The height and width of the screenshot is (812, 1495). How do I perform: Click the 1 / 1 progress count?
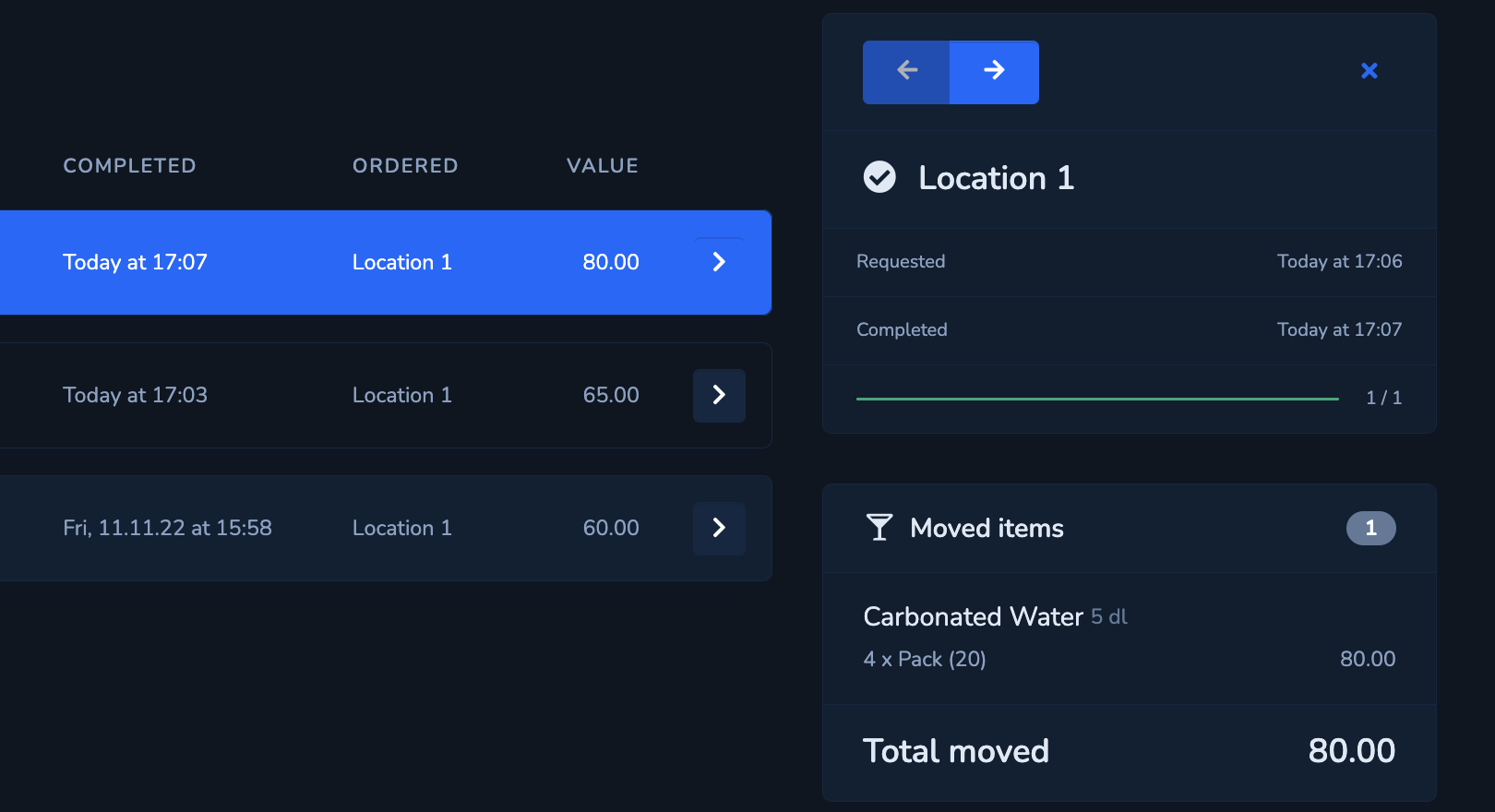pos(1384,398)
